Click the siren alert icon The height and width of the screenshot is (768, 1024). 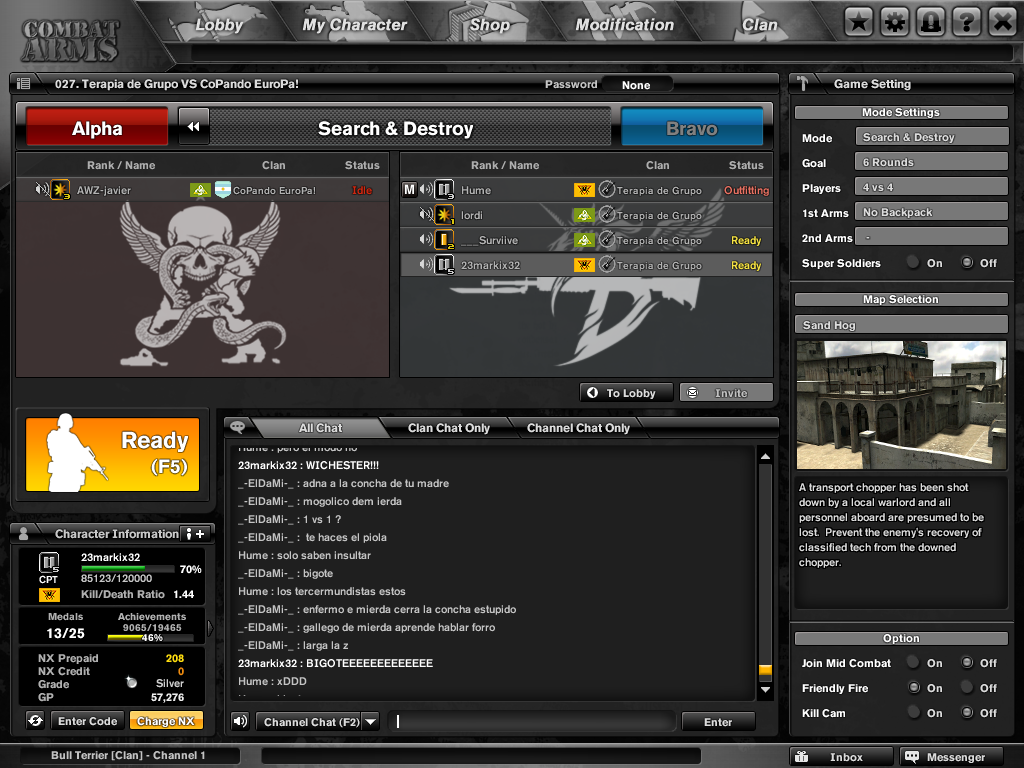tap(930, 22)
